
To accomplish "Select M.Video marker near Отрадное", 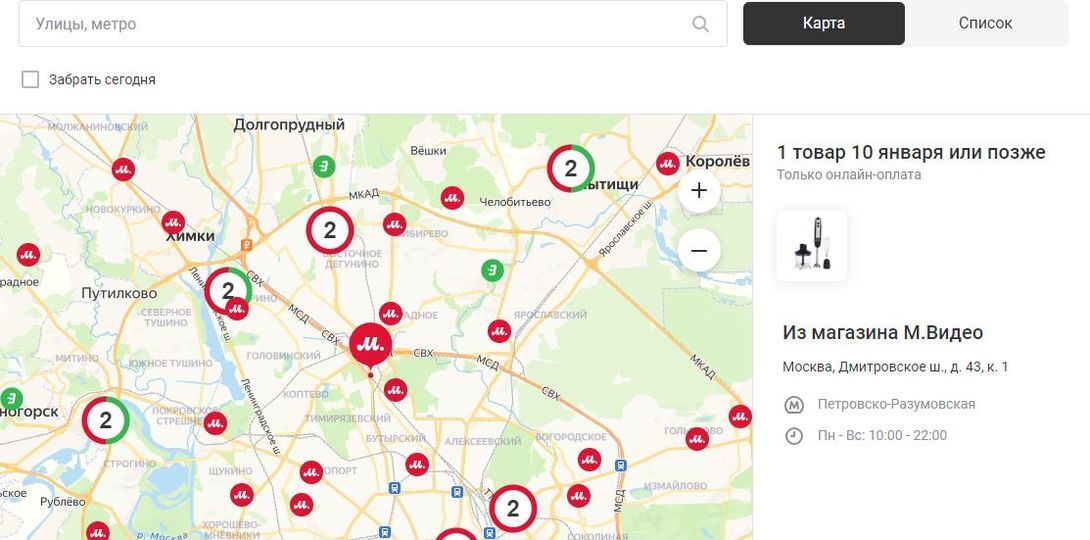I will [391, 313].
